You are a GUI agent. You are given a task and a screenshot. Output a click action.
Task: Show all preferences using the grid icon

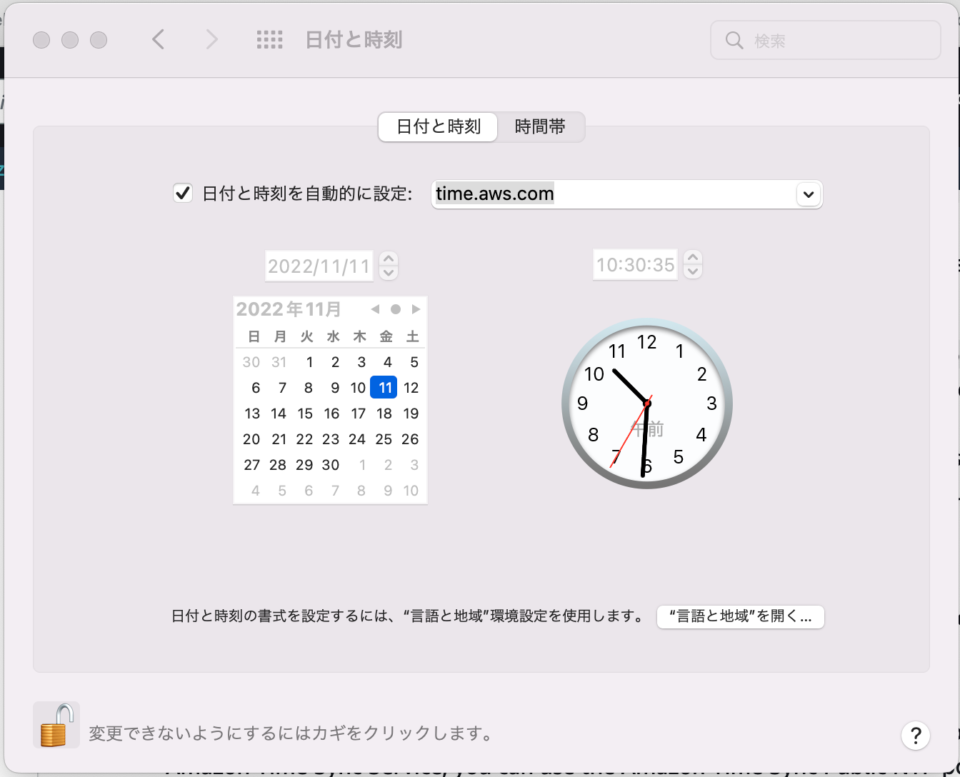(x=269, y=40)
